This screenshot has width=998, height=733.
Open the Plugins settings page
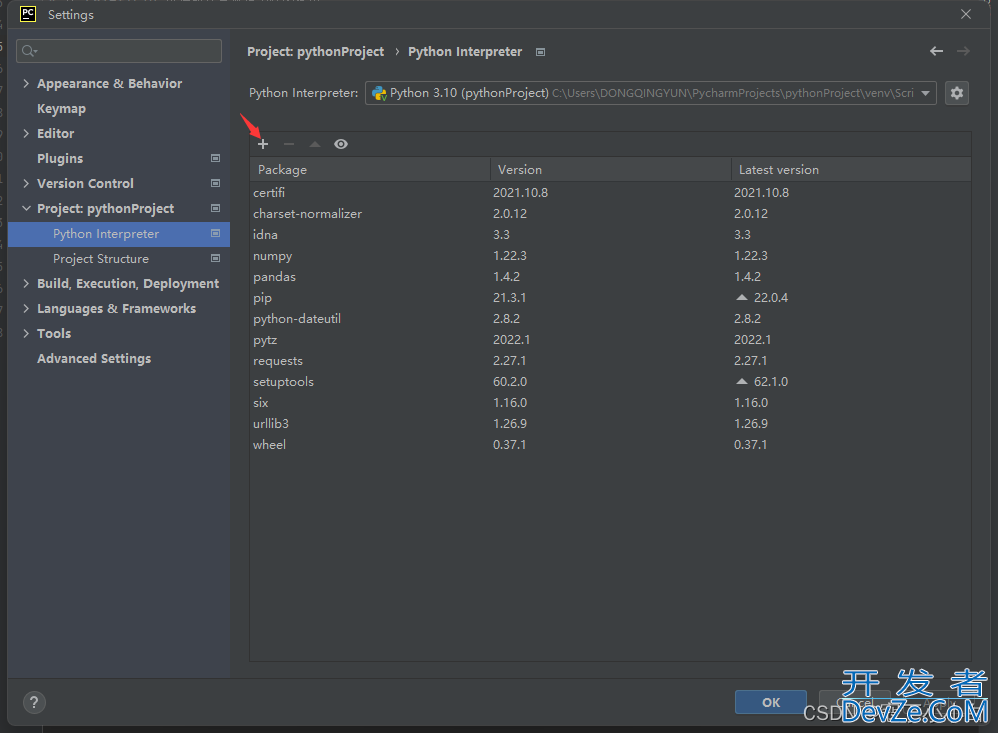60,158
